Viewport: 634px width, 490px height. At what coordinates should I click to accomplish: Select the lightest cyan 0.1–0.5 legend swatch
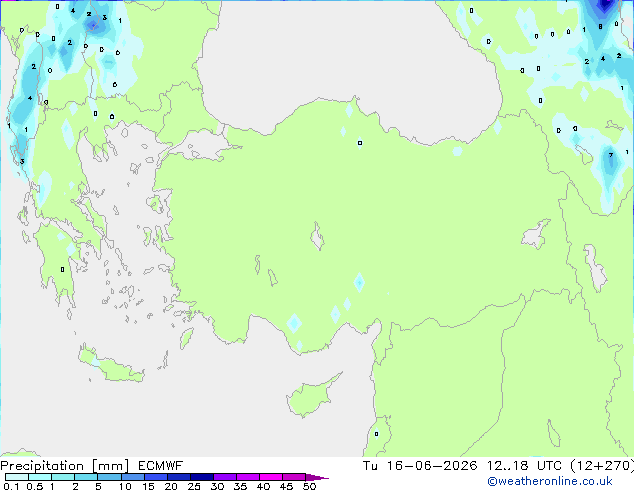point(17,477)
